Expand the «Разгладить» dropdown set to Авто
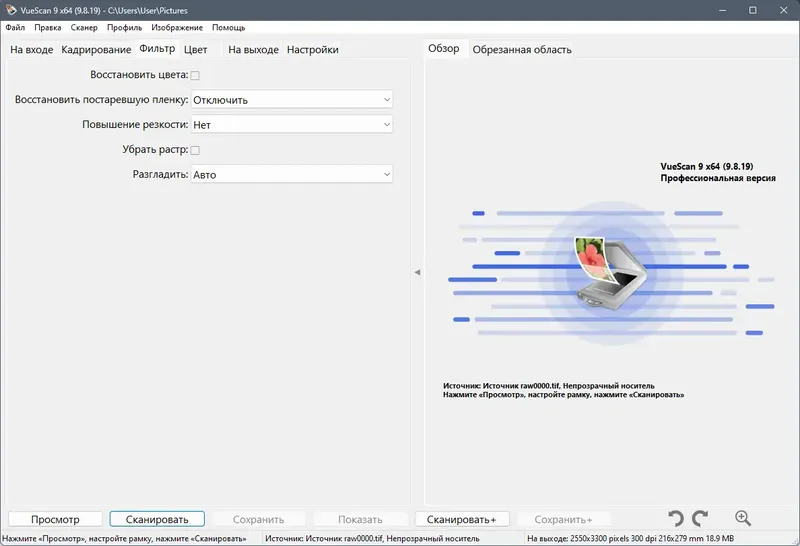The height and width of the screenshot is (546, 800). pyautogui.click(x=292, y=175)
